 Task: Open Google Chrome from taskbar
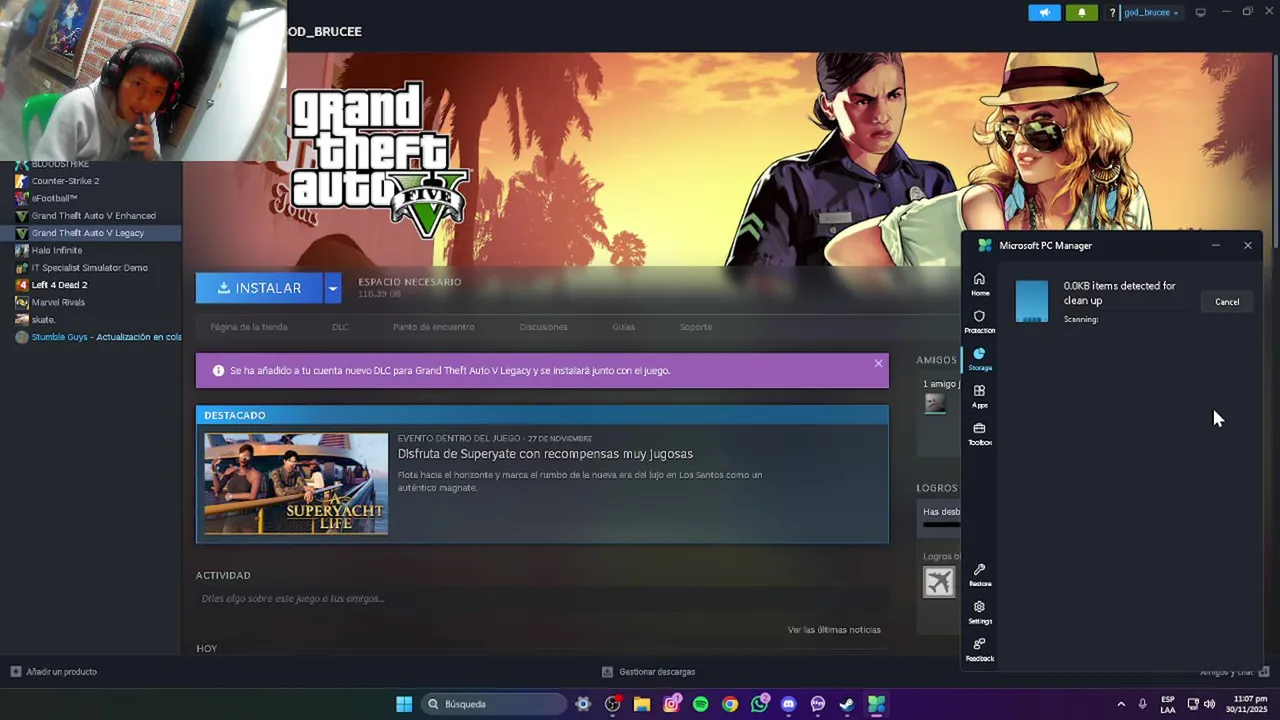730,704
